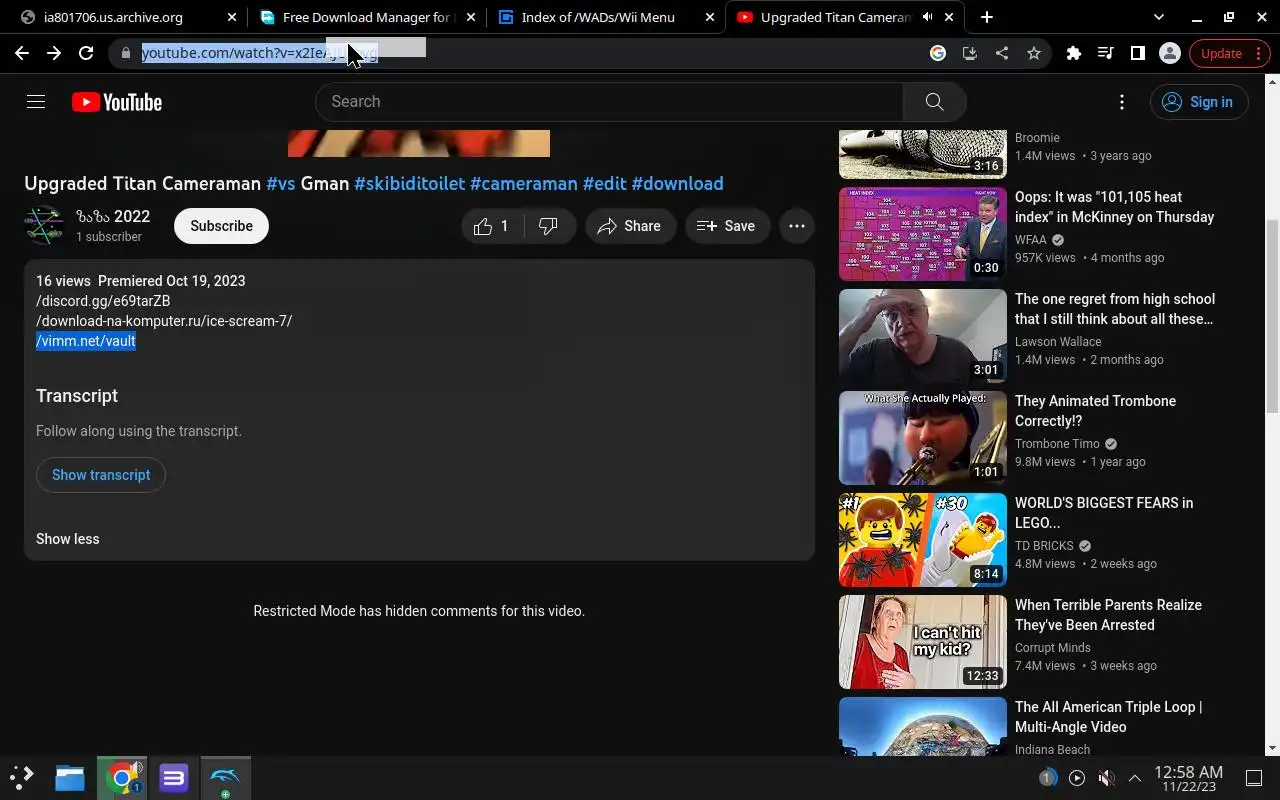Open When Terrible Parents Realize video title
1280x800 pixels.
[x=1108, y=615]
